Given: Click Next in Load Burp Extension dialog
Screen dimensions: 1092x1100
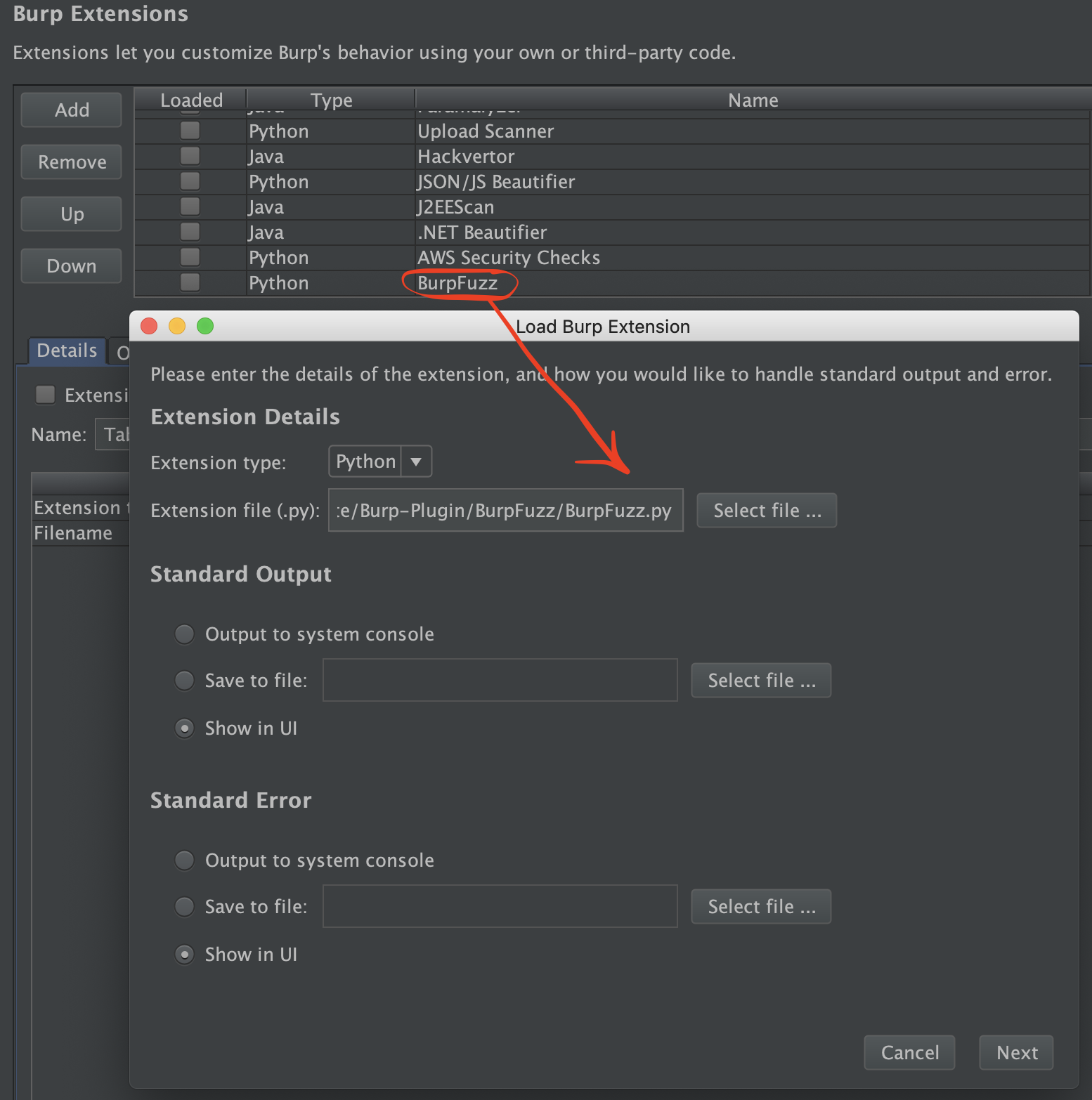Looking at the screenshot, I should [1016, 1052].
